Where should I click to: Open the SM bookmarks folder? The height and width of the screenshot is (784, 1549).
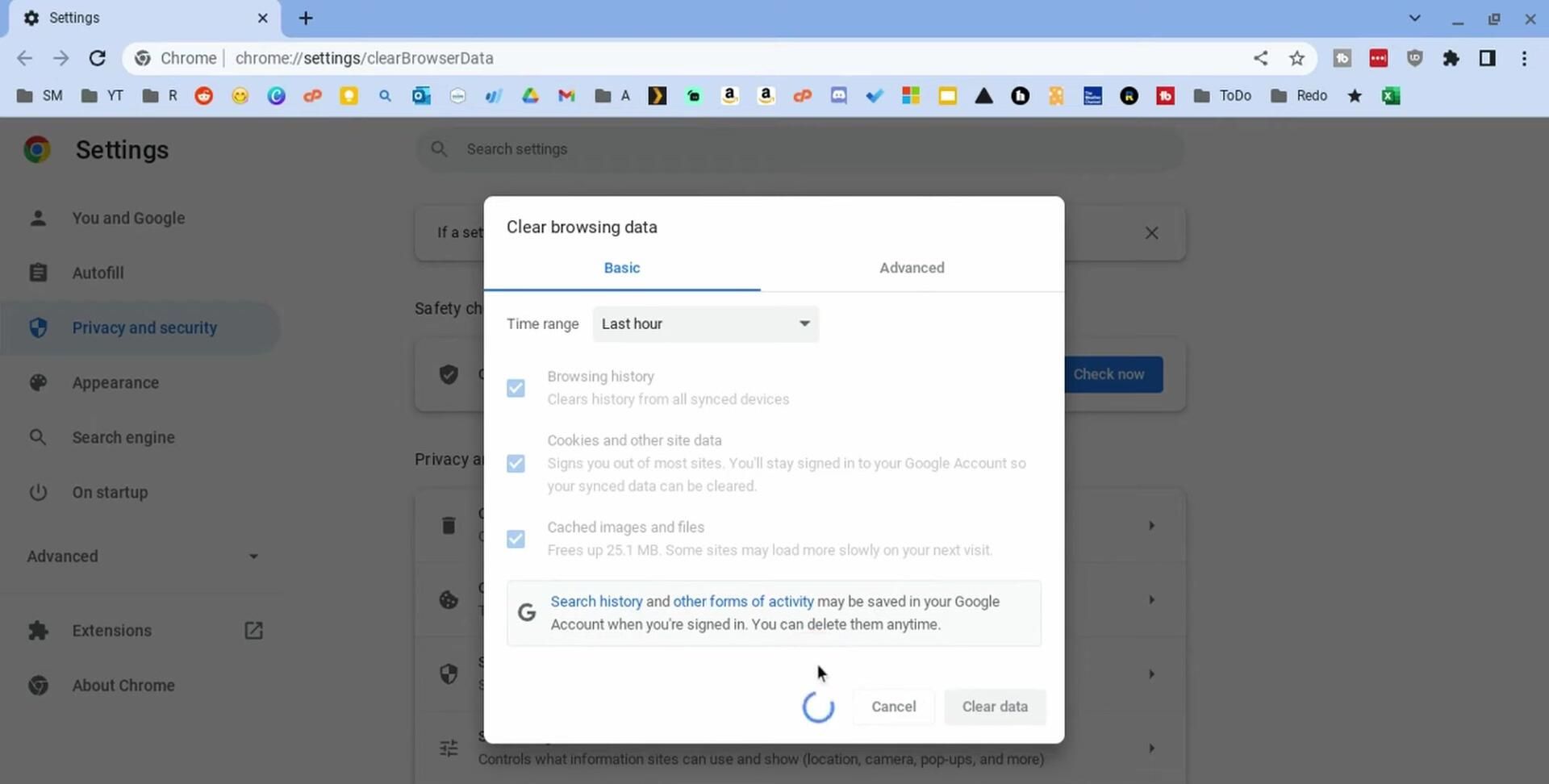40,96
